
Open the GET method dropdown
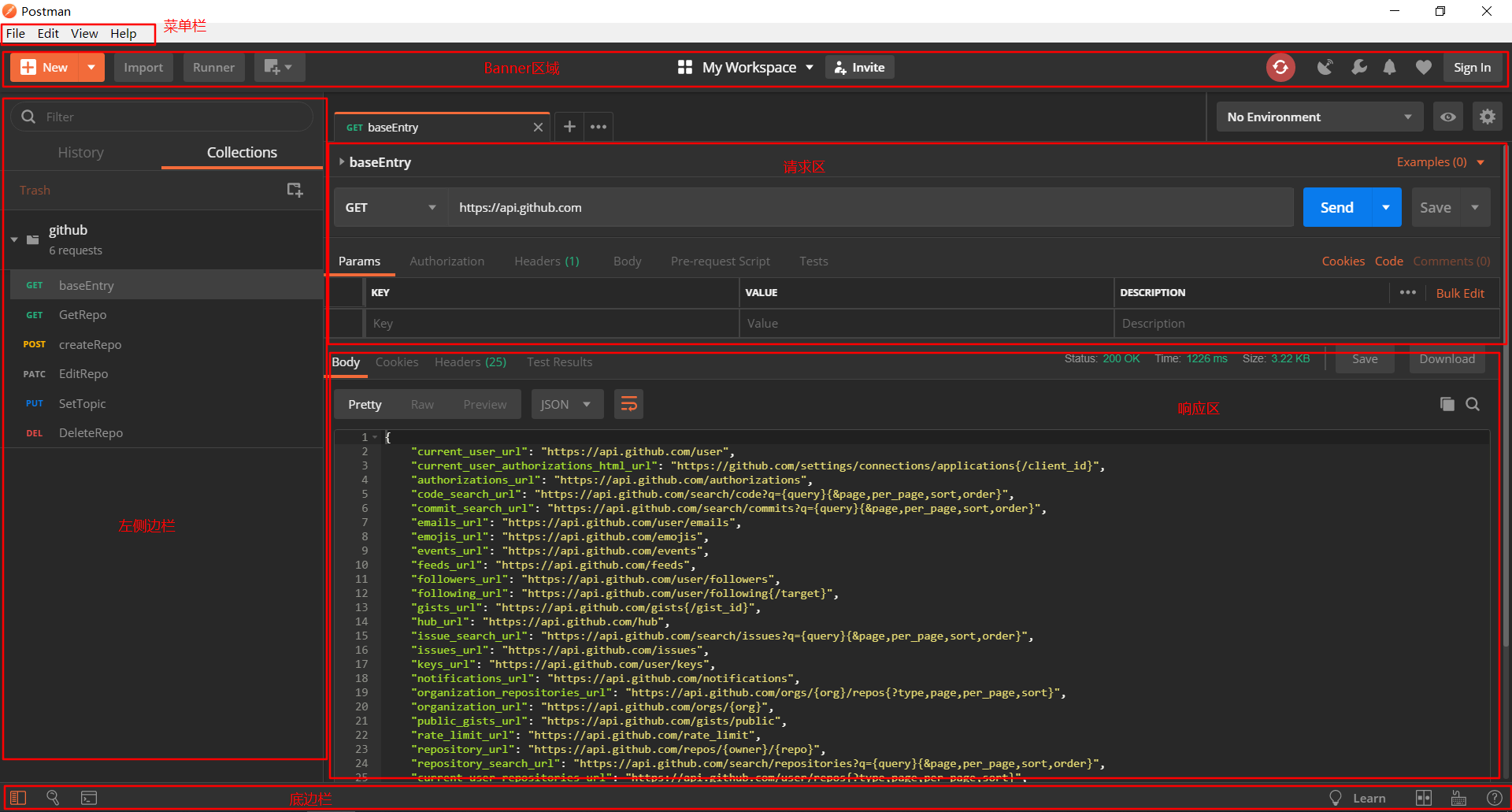pos(390,207)
